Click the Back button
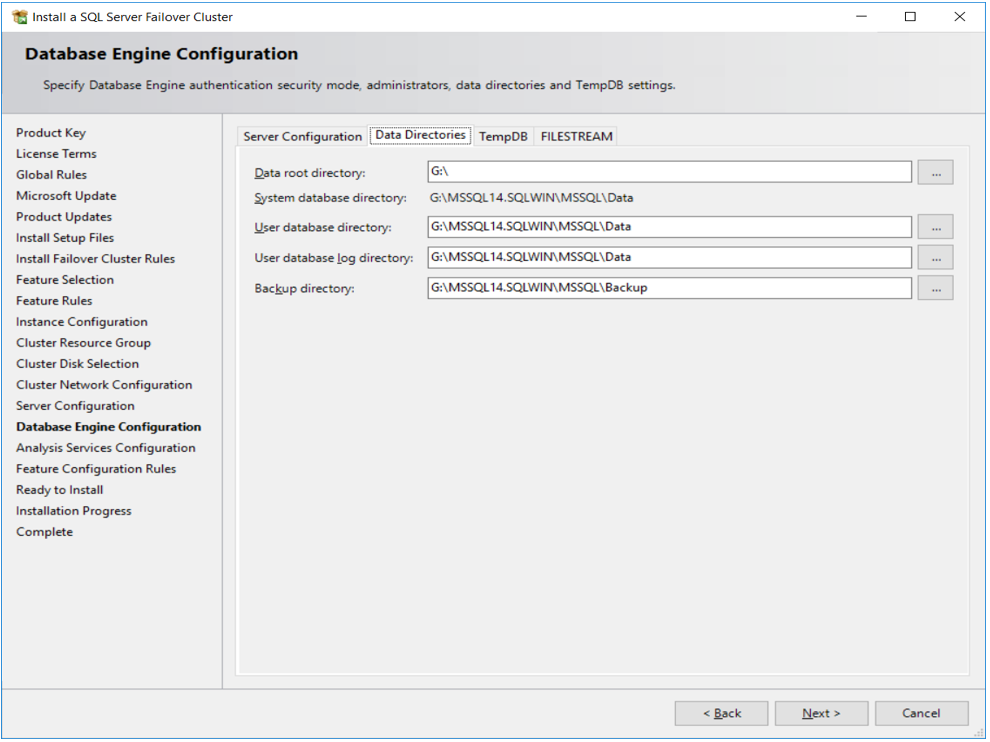Image resolution: width=990 pixels, height=742 pixels. (722, 714)
